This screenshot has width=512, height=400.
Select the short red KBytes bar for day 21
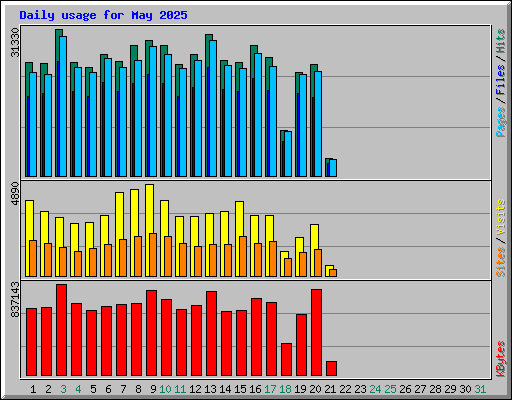(332, 369)
